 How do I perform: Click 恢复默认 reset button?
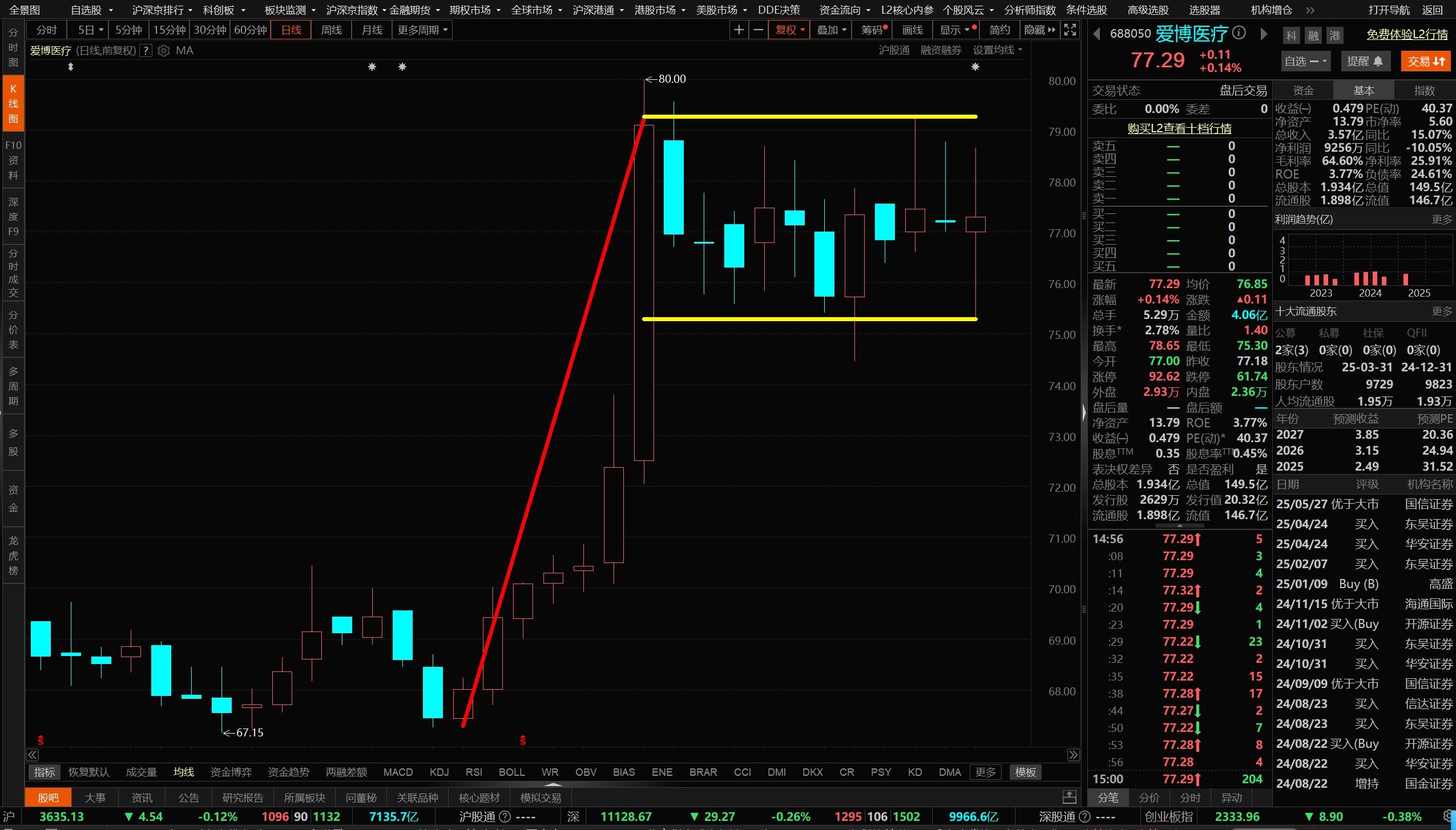pos(88,772)
